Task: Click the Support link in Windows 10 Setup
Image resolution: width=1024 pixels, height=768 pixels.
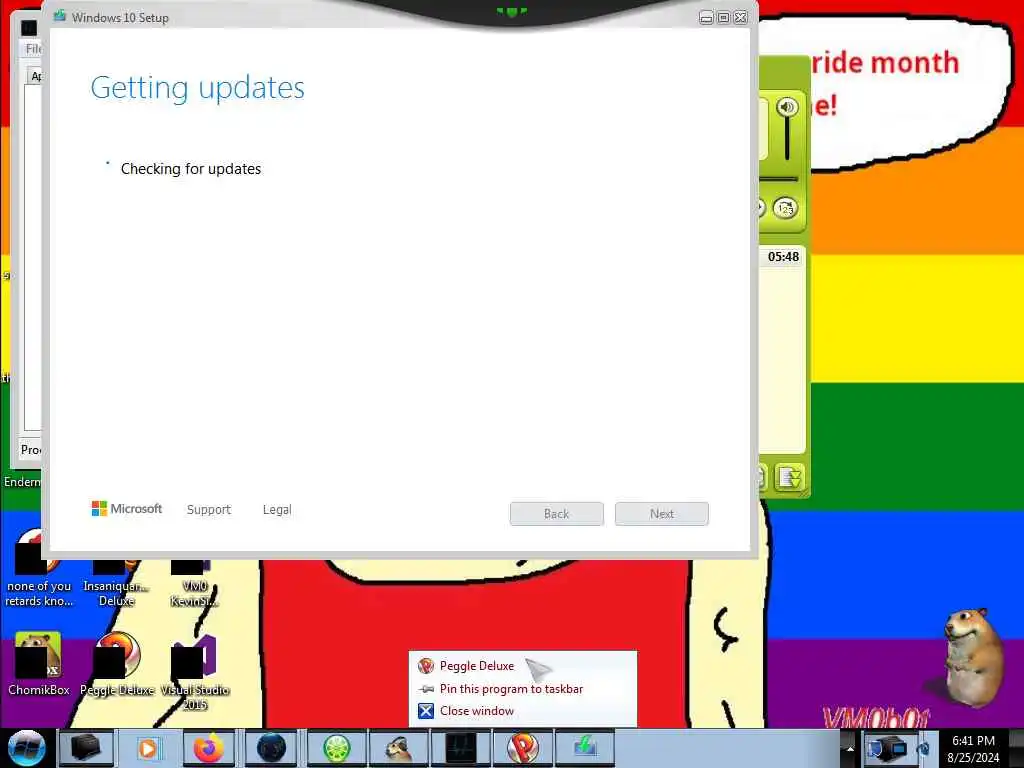Action: (208, 509)
